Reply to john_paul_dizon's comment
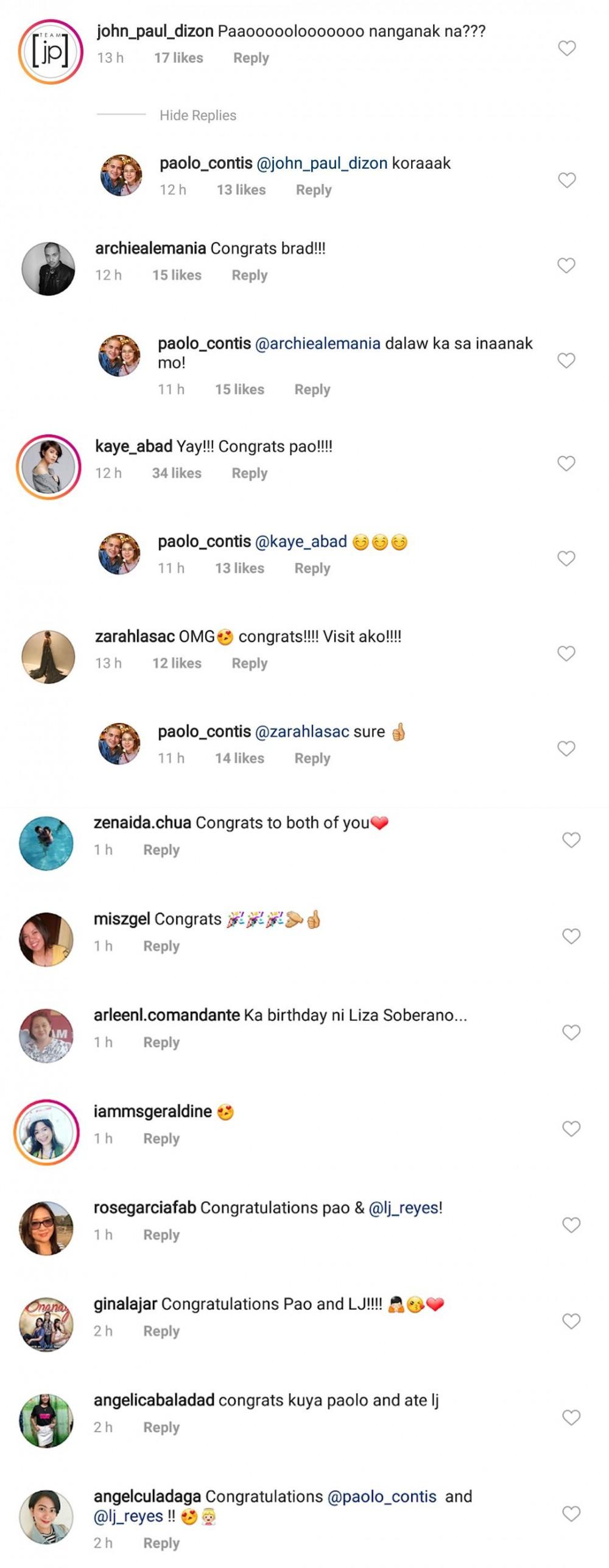 251,58
